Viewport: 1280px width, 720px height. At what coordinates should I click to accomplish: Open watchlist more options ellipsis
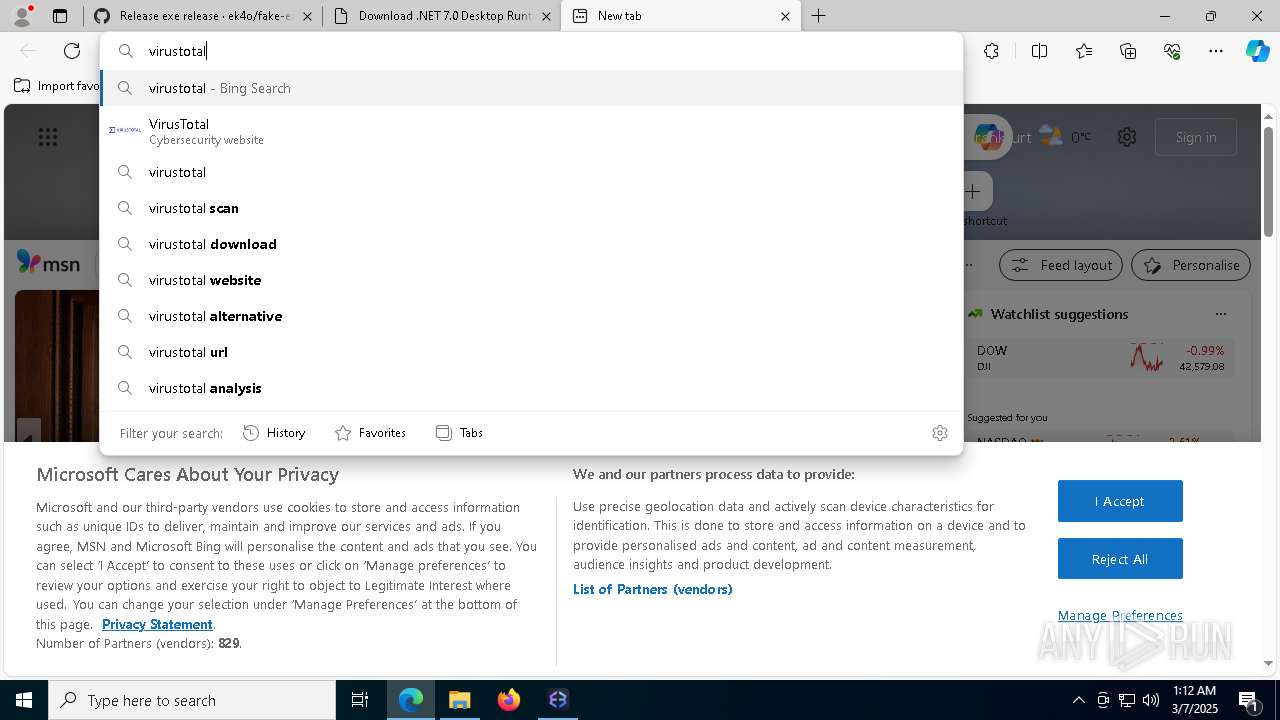click(x=1220, y=314)
